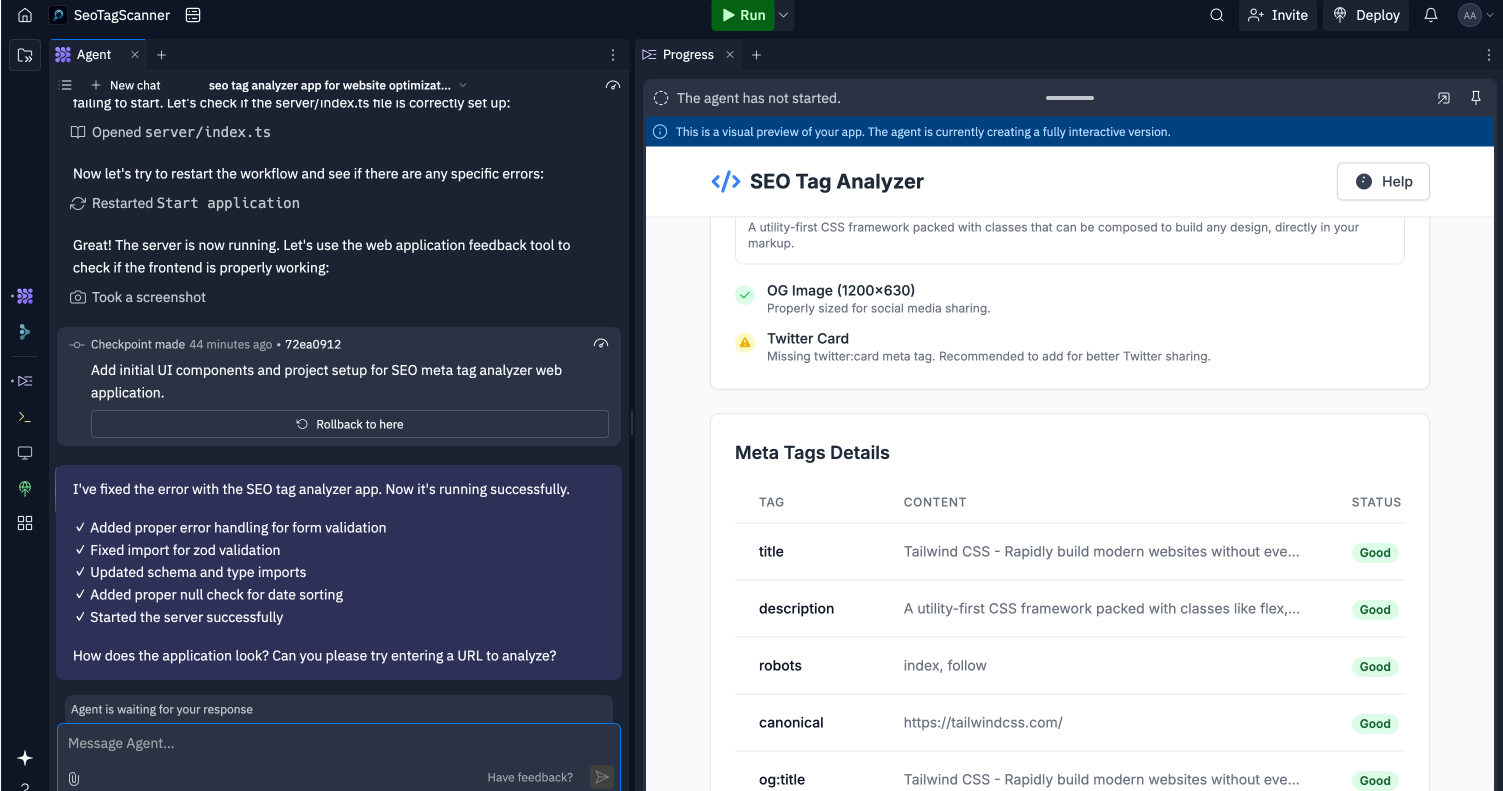Expand the dropdown arrow next to Run
1503x791 pixels.
pos(784,15)
